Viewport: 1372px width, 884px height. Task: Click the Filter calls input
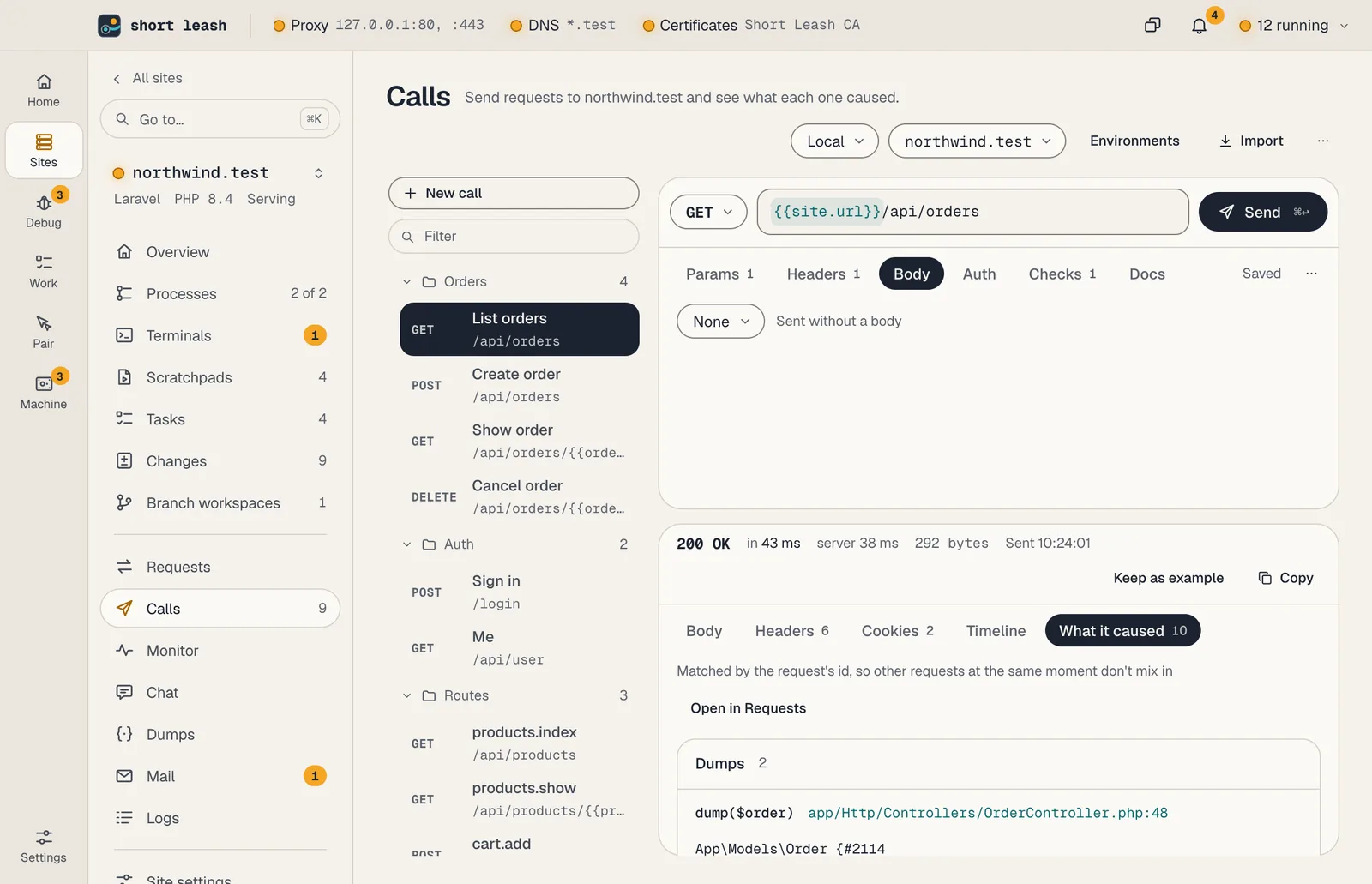[514, 237]
